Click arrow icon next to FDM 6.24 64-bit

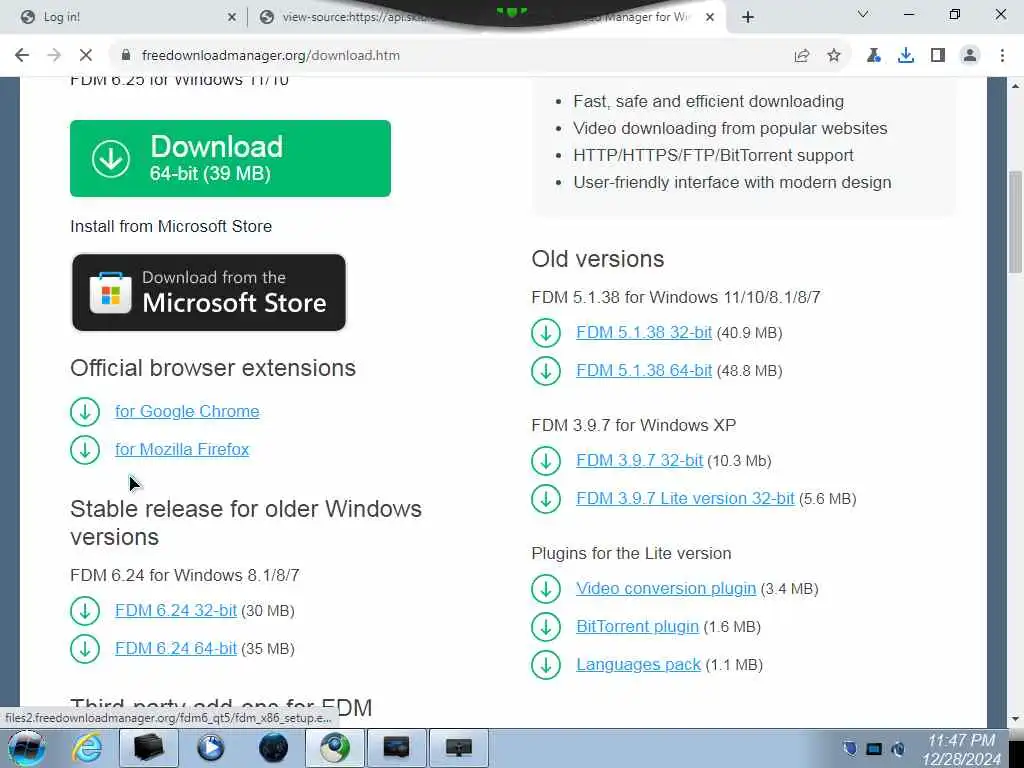coord(85,648)
